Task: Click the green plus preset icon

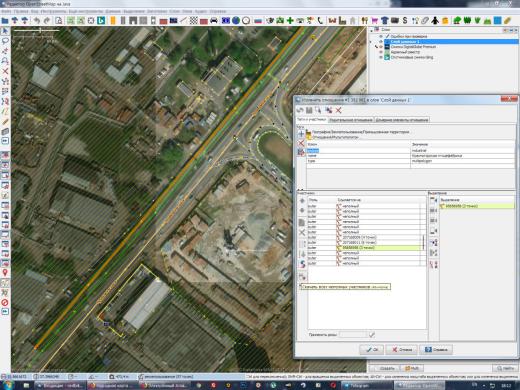Action: pos(290,21)
